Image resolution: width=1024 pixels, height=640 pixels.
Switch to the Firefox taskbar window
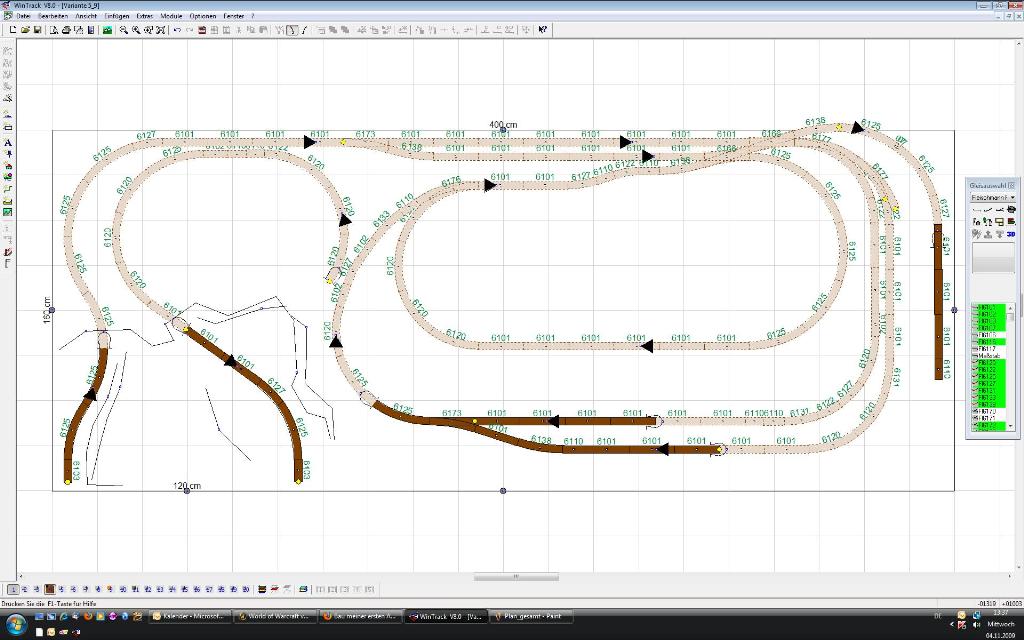tap(360, 616)
